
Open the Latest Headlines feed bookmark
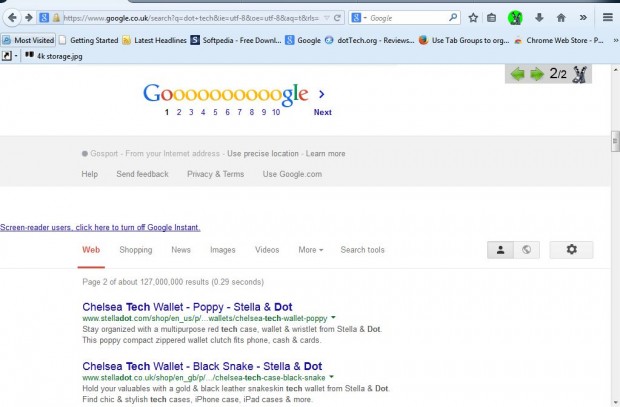tap(155, 40)
